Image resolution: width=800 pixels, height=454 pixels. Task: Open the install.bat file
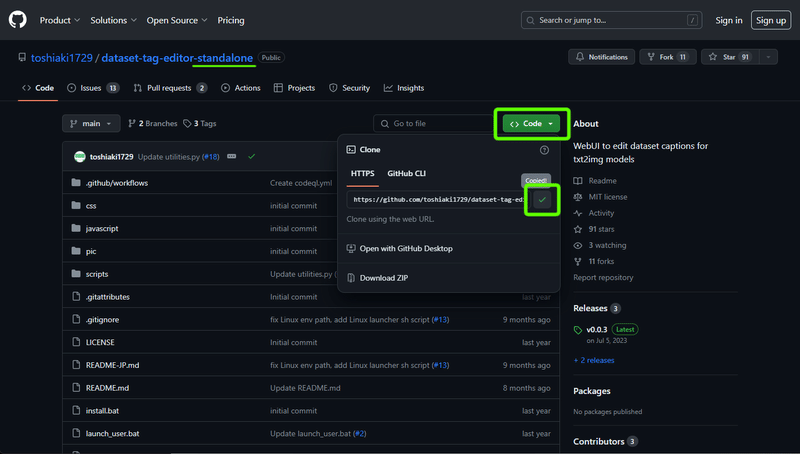coord(103,411)
